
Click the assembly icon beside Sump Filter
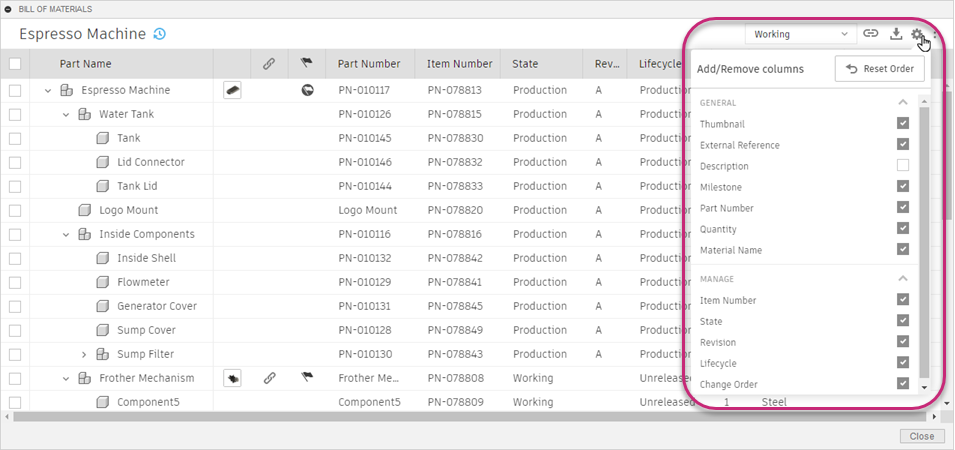(103, 354)
